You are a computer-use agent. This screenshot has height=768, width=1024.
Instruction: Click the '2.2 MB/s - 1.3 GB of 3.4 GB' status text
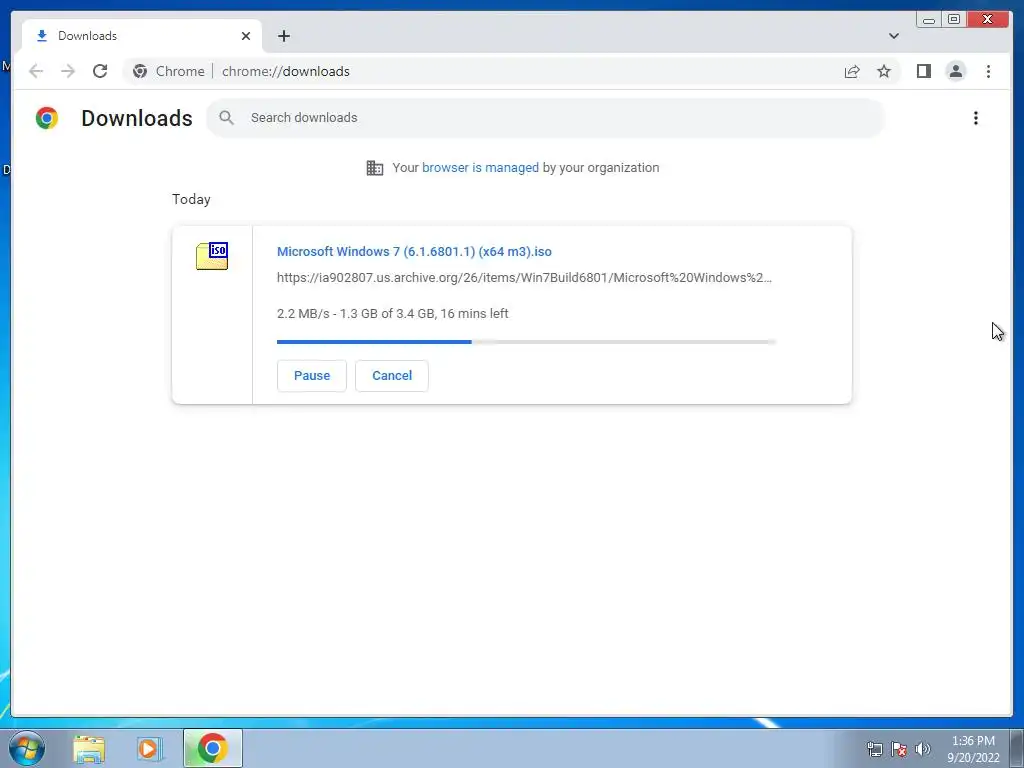pos(392,313)
